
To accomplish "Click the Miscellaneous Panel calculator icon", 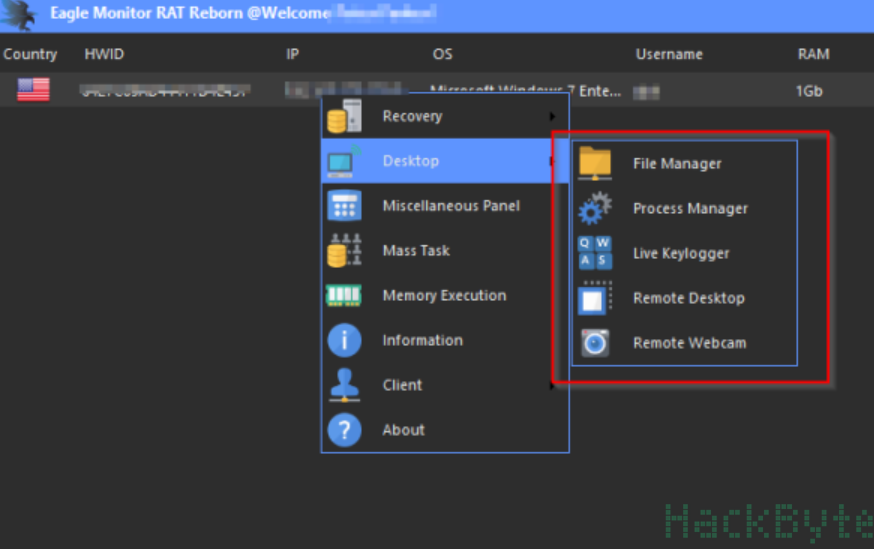I will click(344, 206).
